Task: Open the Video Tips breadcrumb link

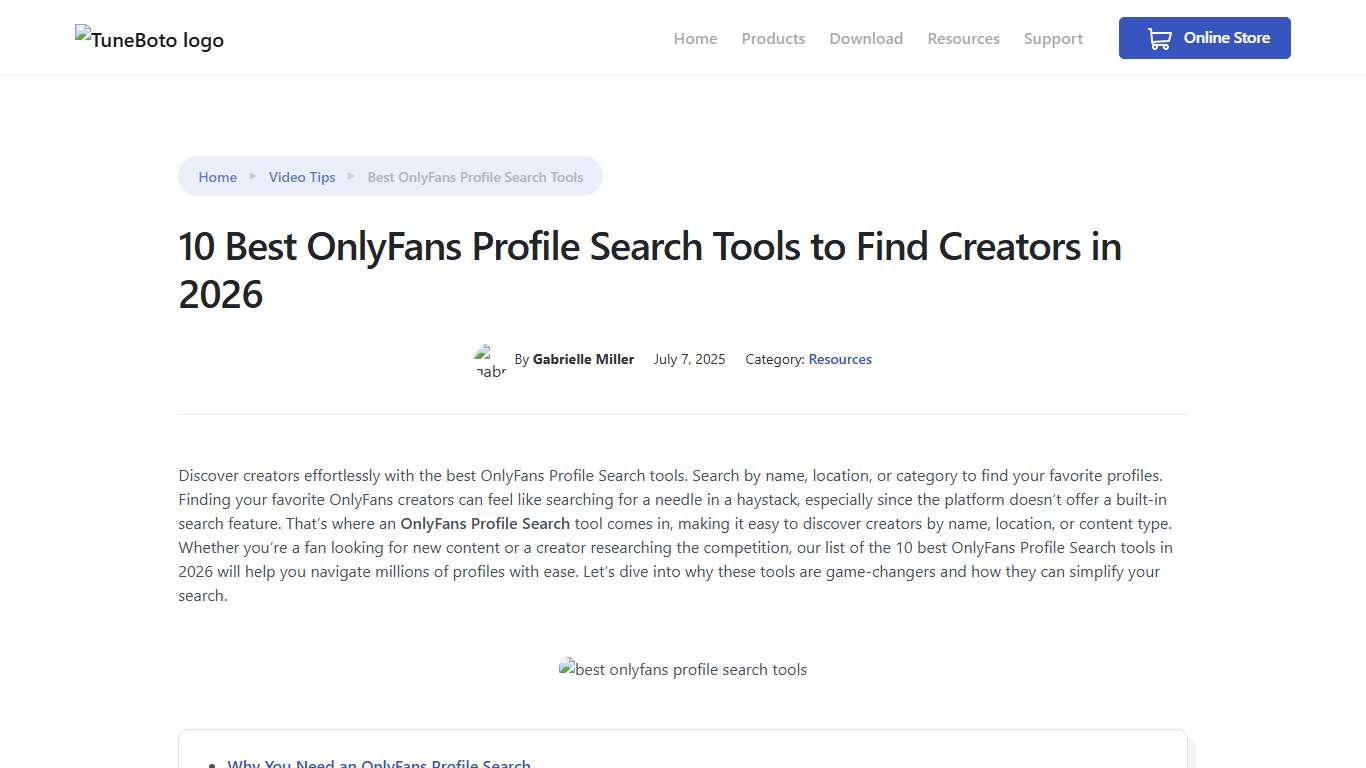Action: click(302, 176)
